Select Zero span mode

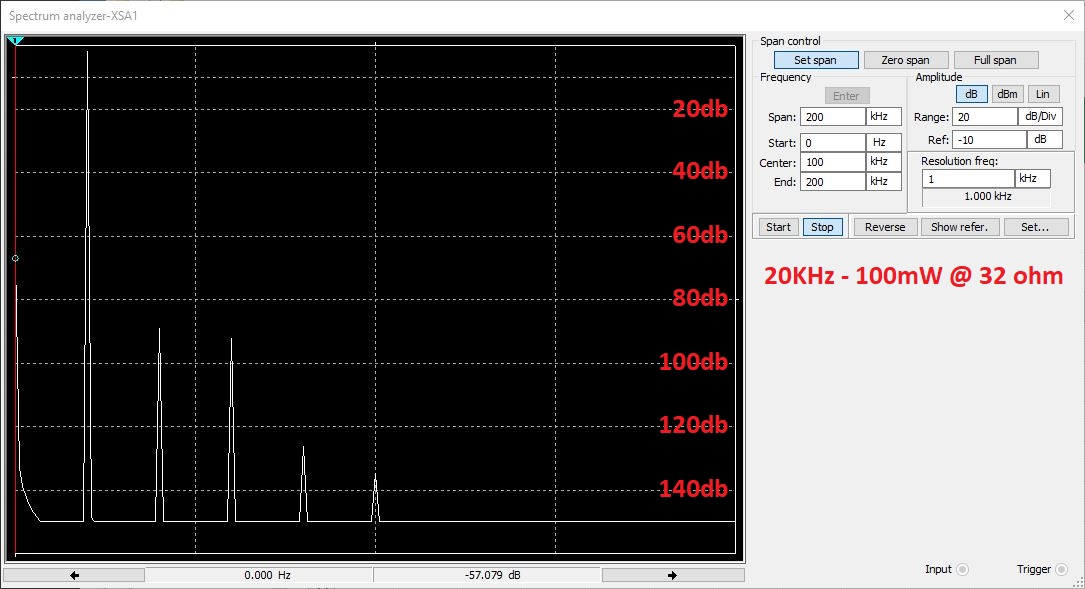pos(905,60)
